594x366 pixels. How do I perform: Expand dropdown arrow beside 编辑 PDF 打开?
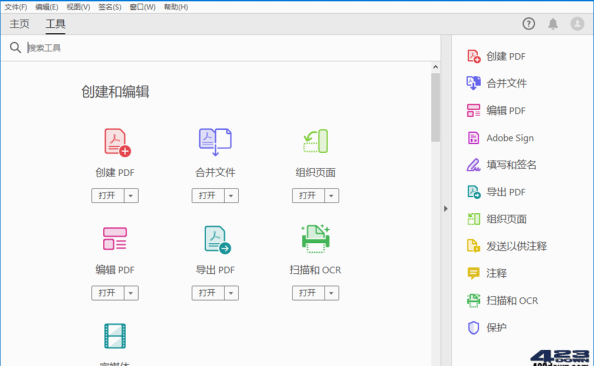131,293
